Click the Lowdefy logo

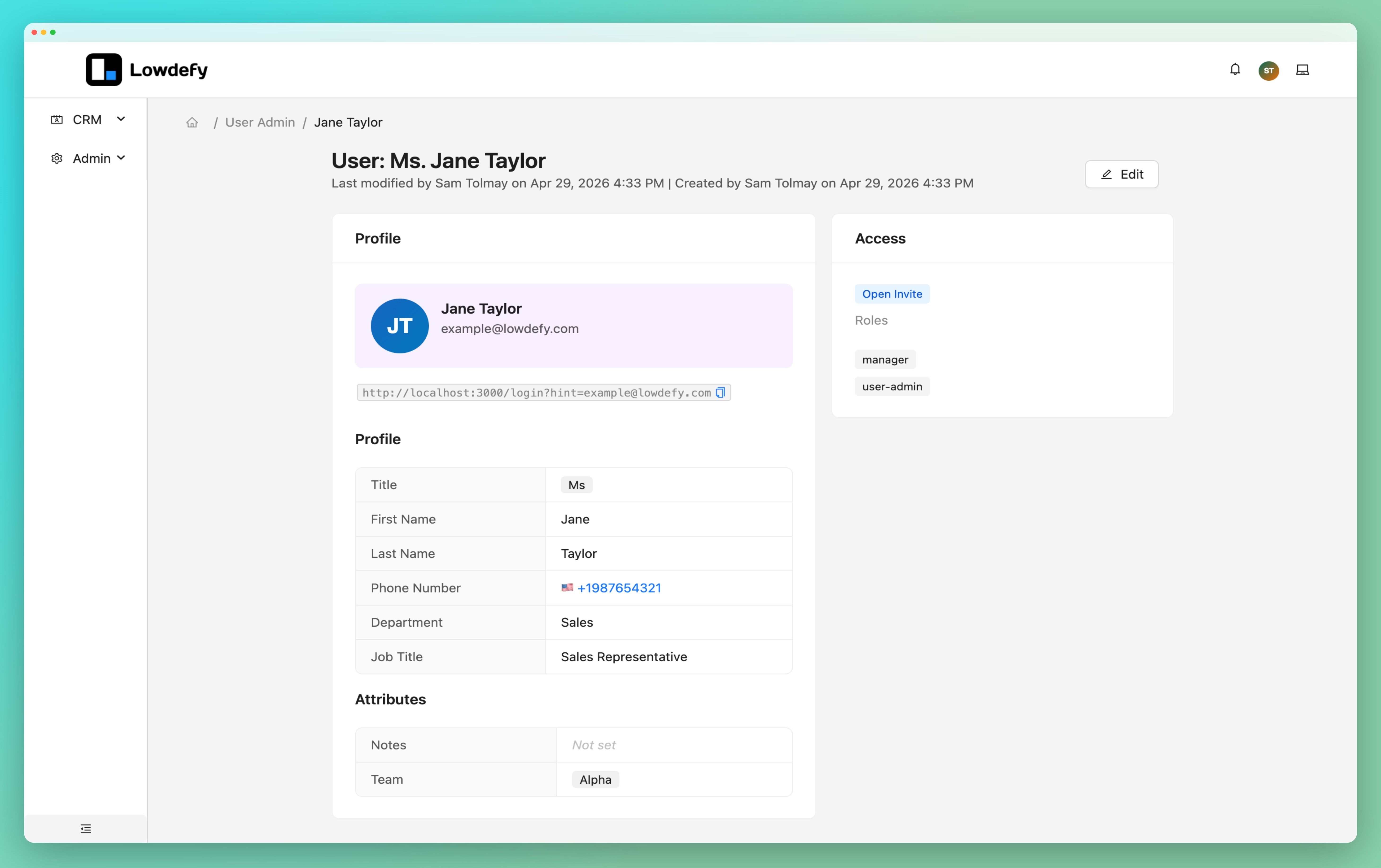pyautogui.click(x=147, y=70)
